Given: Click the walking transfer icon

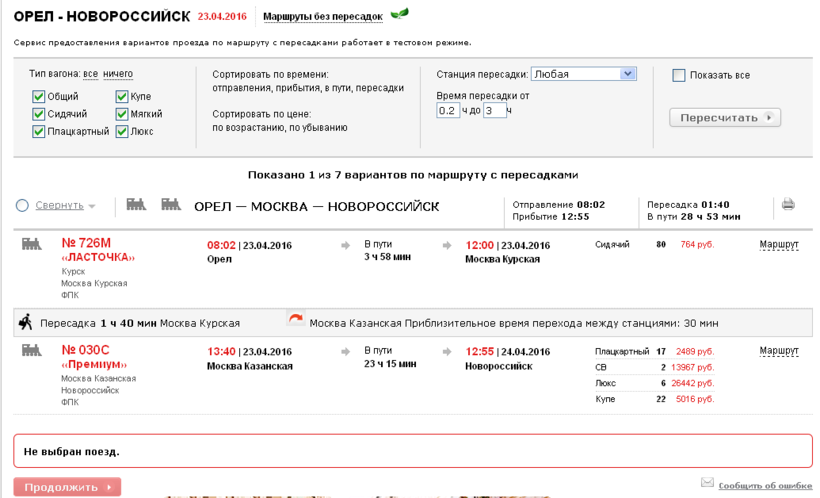Looking at the screenshot, I should pyautogui.click(x=24, y=322).
